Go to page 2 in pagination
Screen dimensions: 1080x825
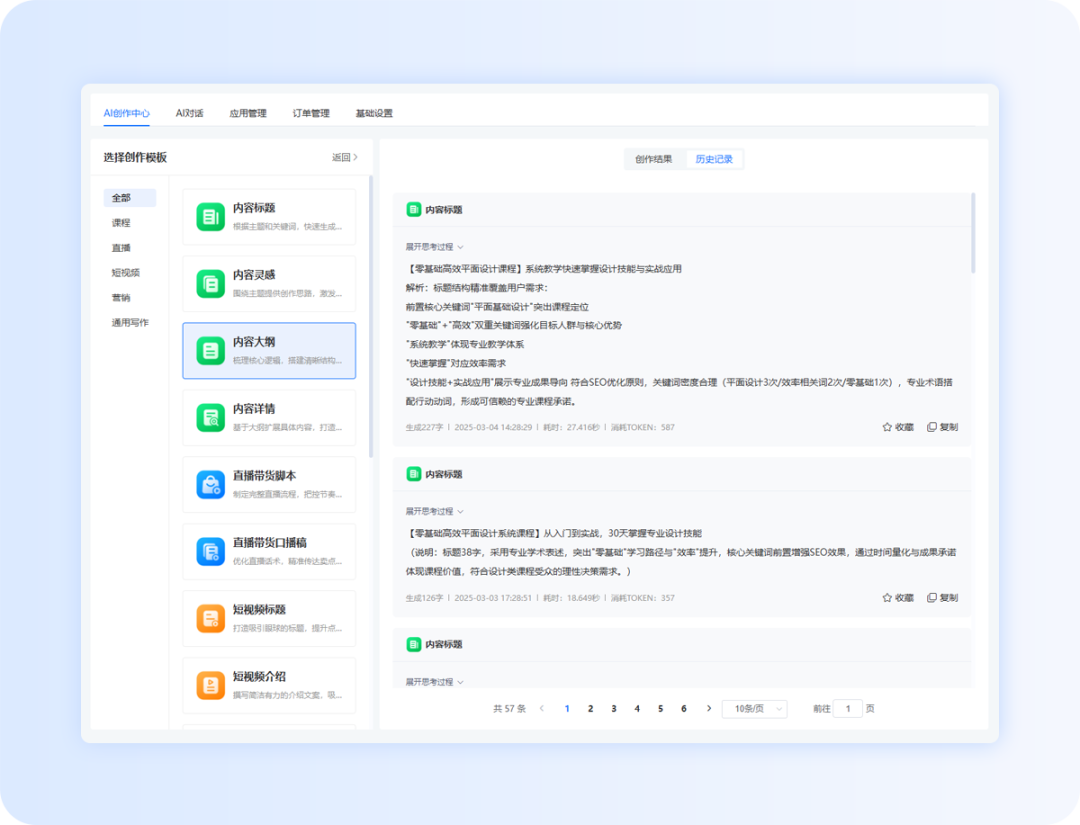point(590,709)
